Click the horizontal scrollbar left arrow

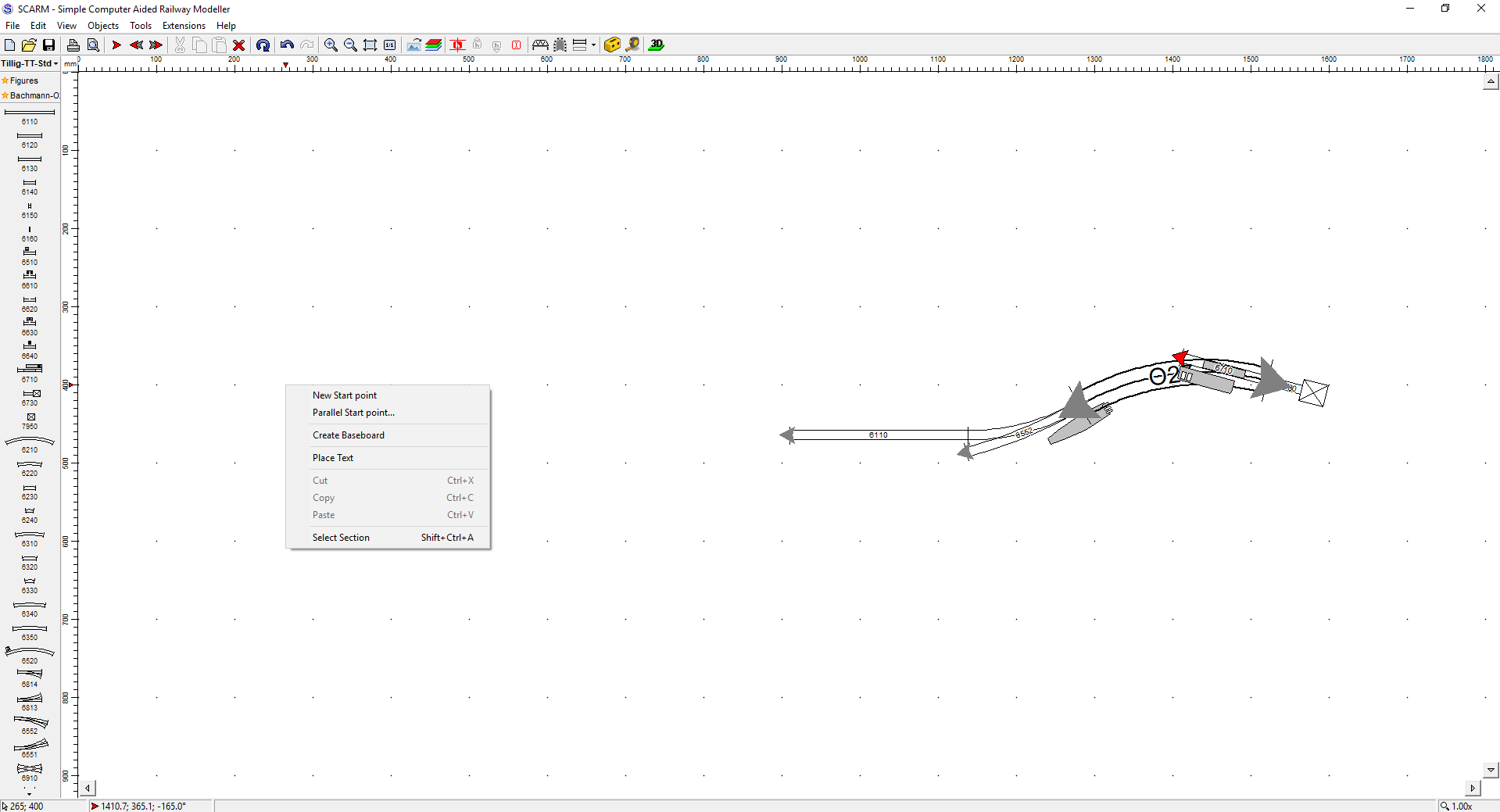pyautogui.click(x=88, y=789)
